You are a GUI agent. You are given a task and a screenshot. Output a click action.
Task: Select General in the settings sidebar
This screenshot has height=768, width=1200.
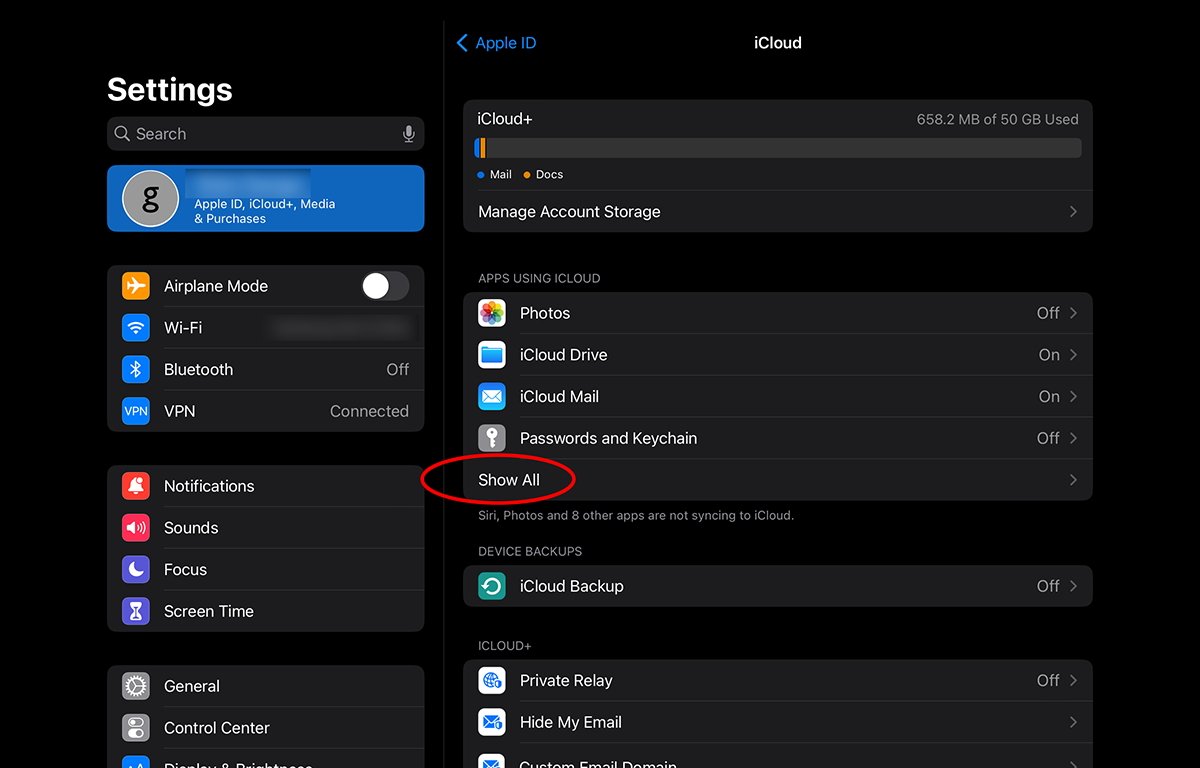192,686
